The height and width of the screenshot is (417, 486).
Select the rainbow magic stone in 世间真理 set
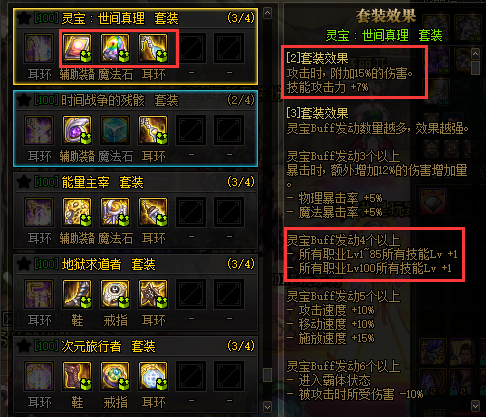pyautogui.click(x=115, y=48)
